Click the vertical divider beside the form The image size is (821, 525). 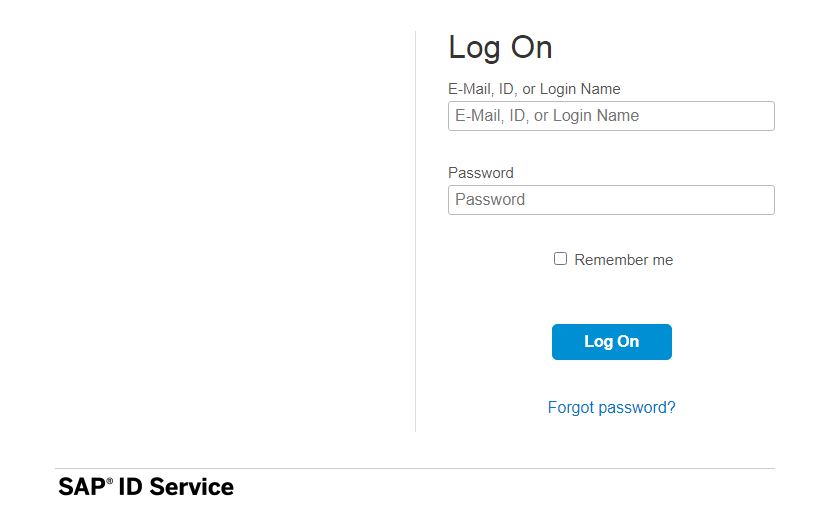click(415, 230)
